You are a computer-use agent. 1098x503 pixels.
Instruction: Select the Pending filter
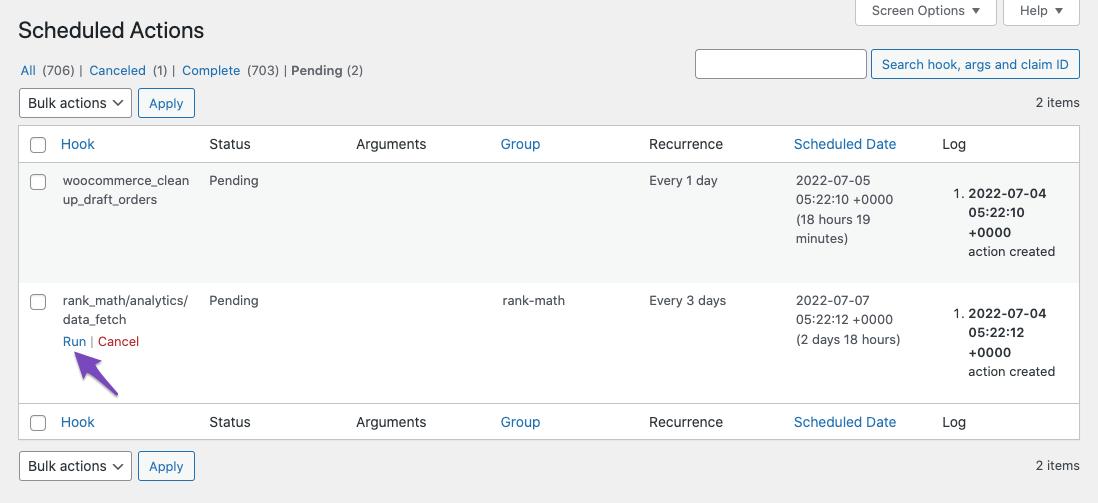[x=317, y=71]
